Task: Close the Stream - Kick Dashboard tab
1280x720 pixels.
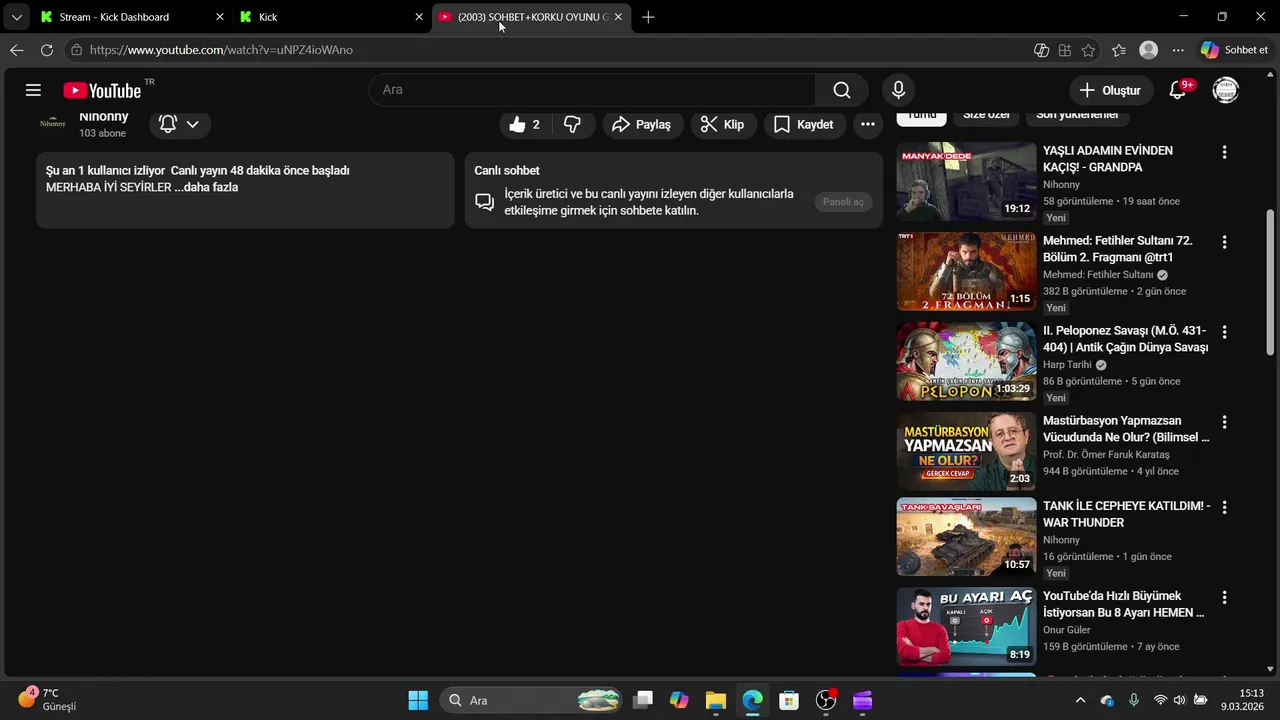Action: (220, 17)
